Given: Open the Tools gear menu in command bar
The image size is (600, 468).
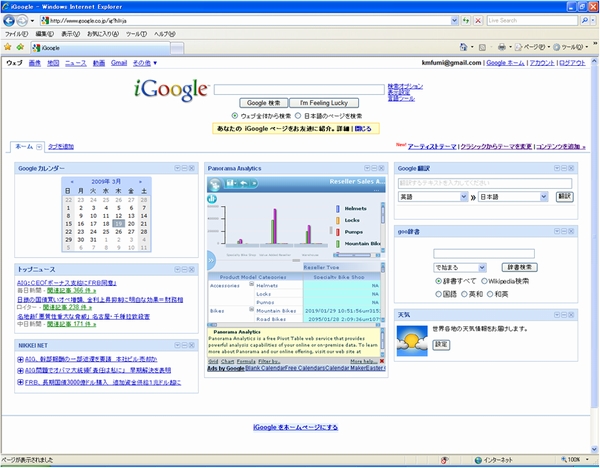Looking at the screenshot, I should [570, 47].
